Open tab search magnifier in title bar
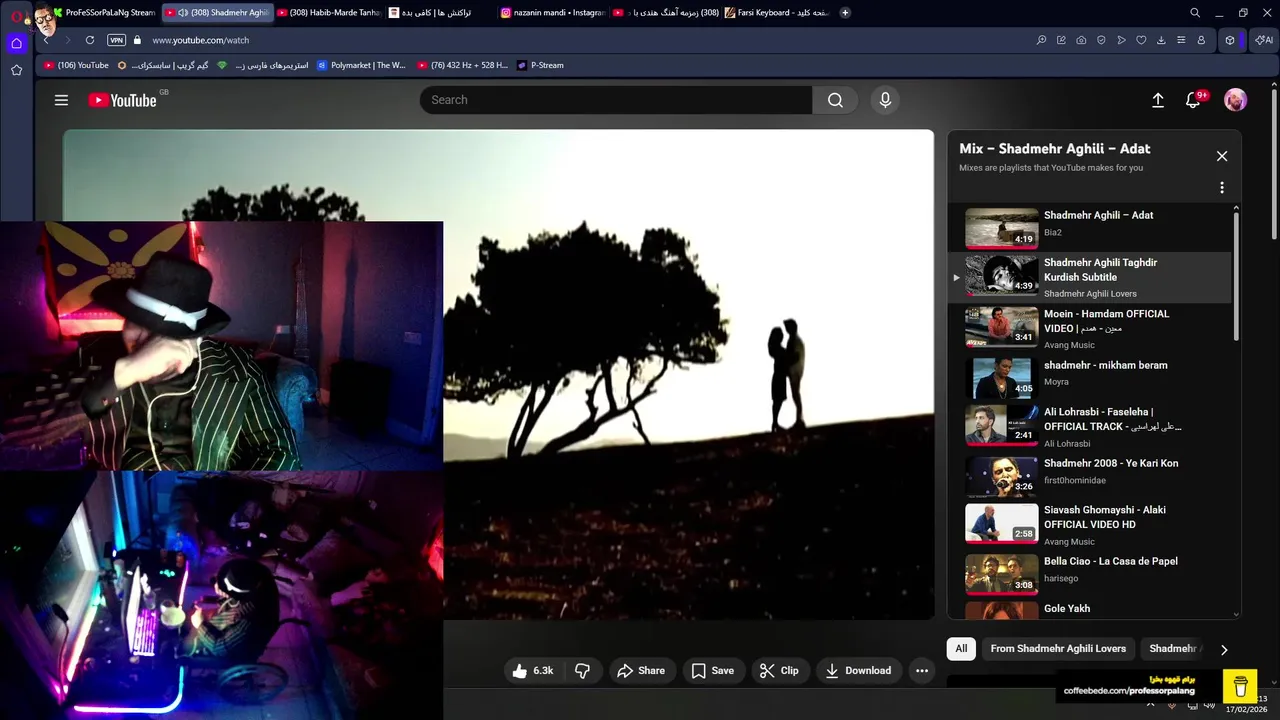This screenshot has width=1280, height=720. coord(1195,13)
